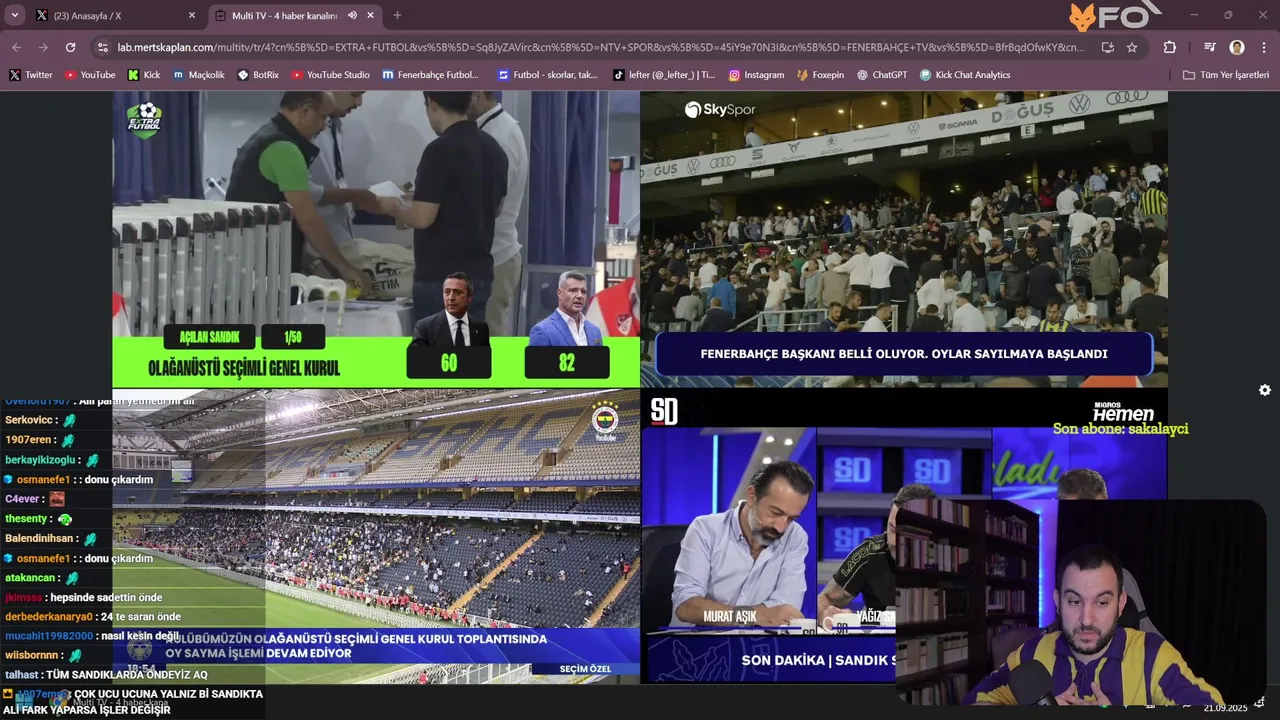
Task: Click the SD channel logo
Action: coord(664,411)
